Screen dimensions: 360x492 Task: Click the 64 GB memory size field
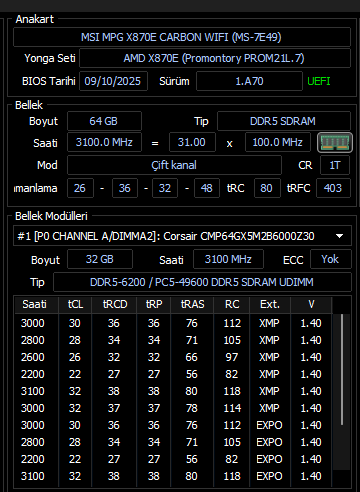pos(104,121)
